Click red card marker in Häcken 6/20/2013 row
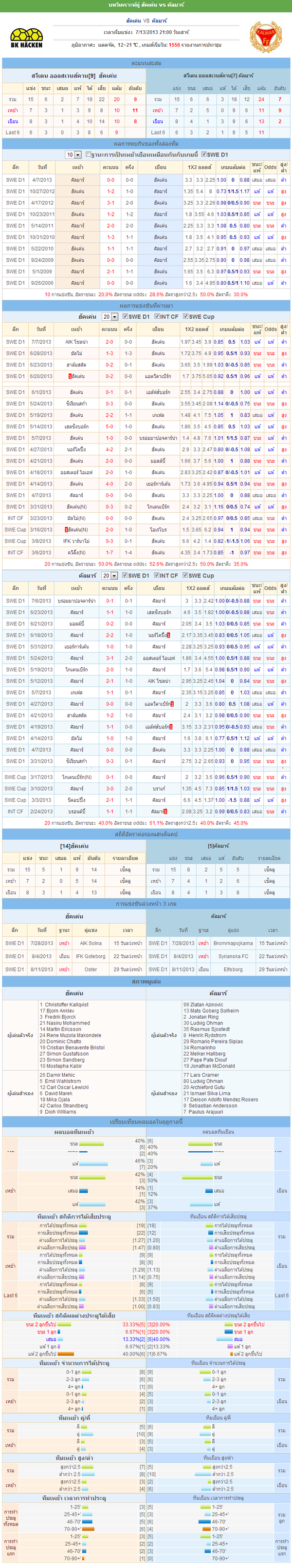The width and height of the screenshot is (292, 1568). tap(71, 376)
